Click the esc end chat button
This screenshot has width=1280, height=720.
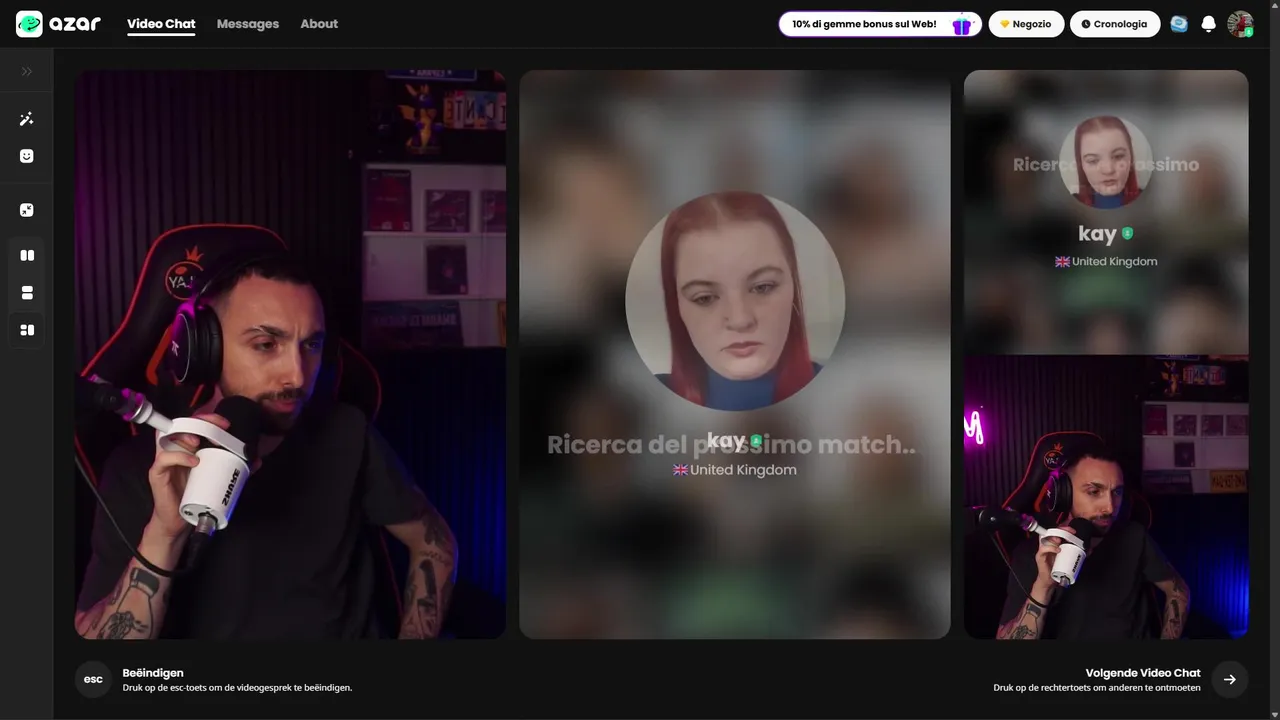coord(93,679)
